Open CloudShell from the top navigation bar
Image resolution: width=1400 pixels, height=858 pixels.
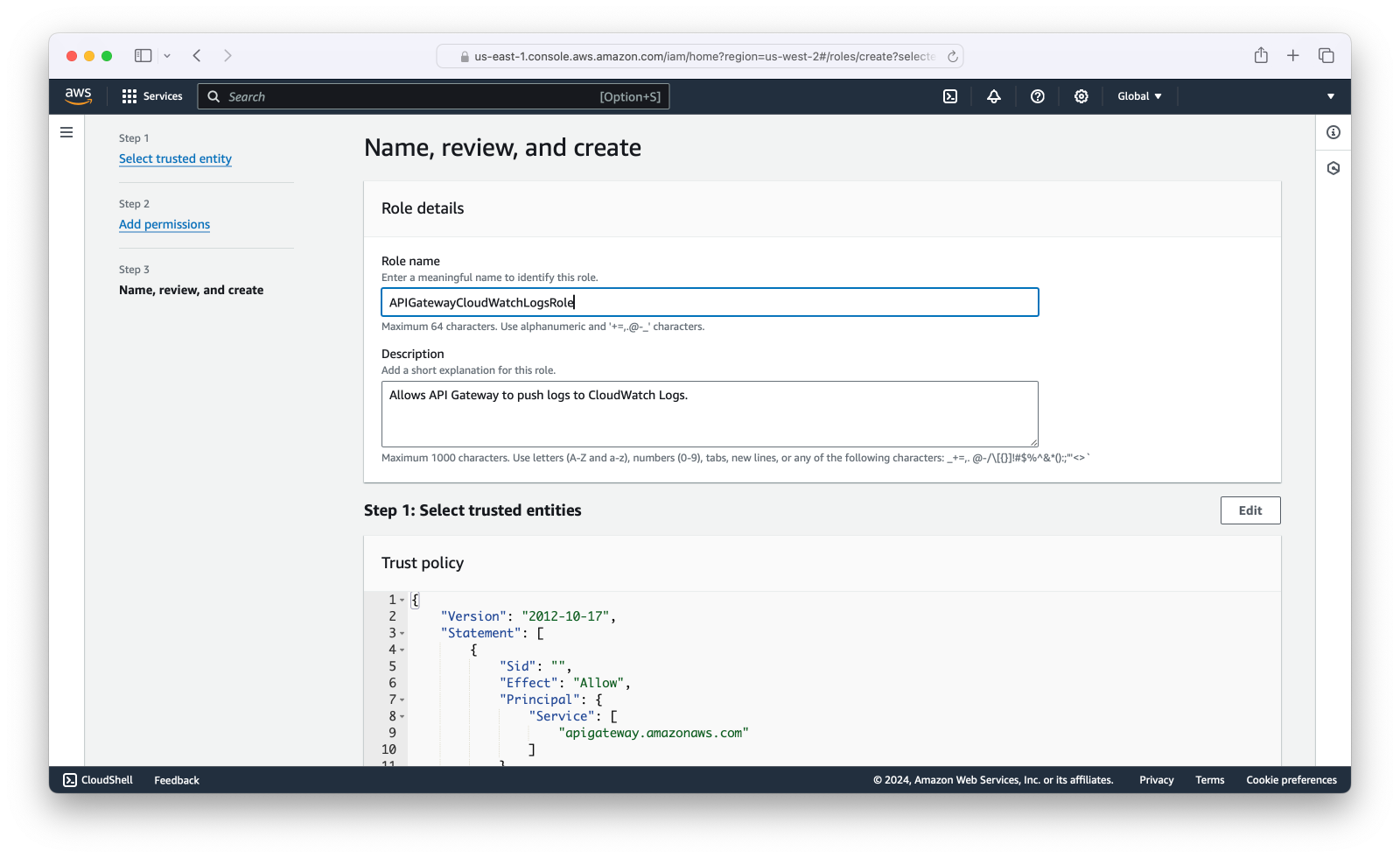[950, 96]
